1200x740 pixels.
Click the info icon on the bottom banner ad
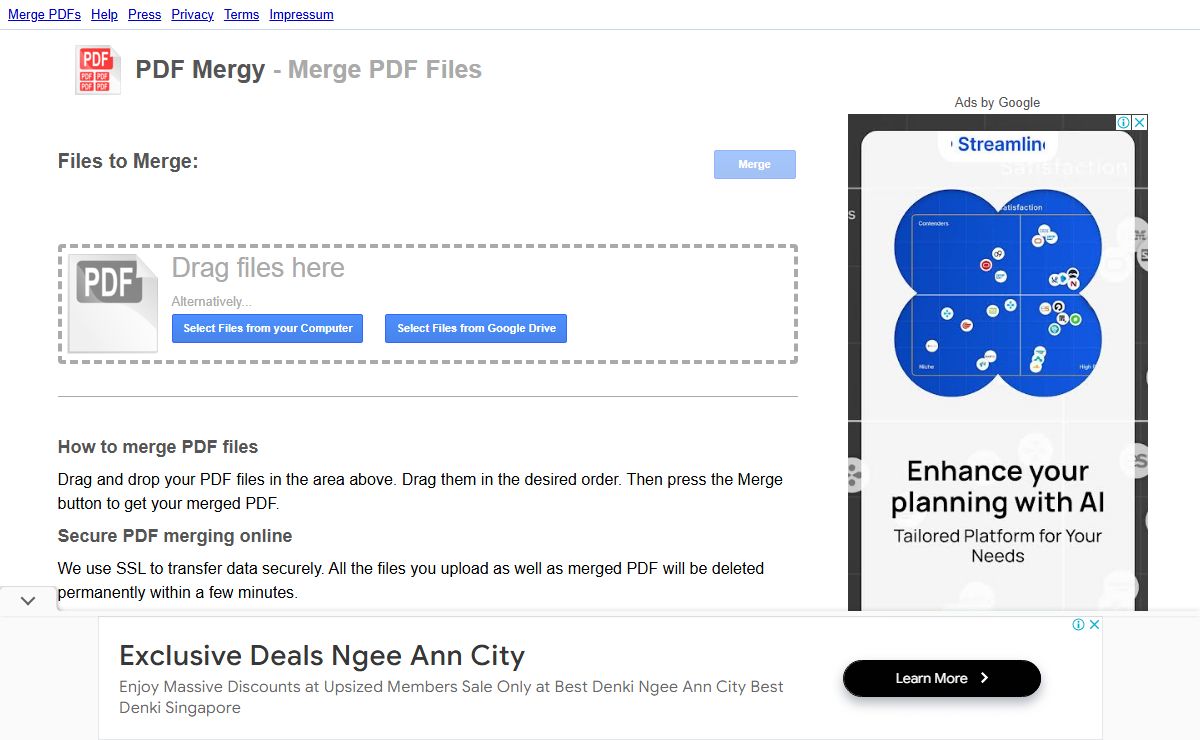click(x=1079, y=624)
